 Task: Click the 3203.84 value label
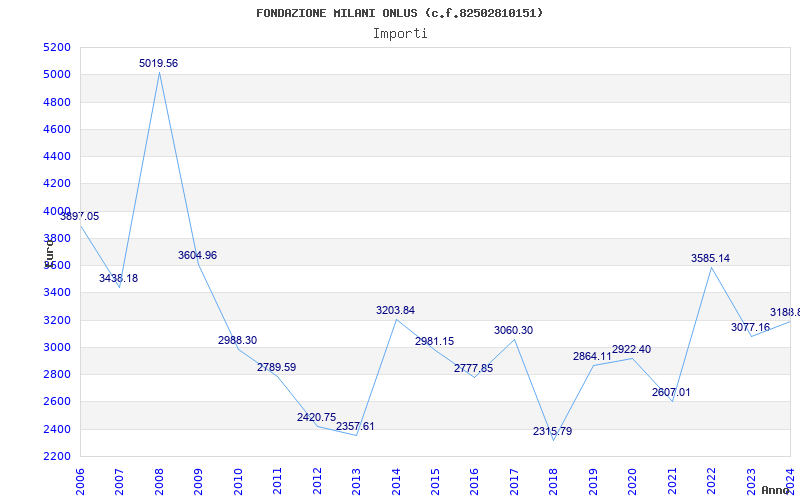(395, 310)
